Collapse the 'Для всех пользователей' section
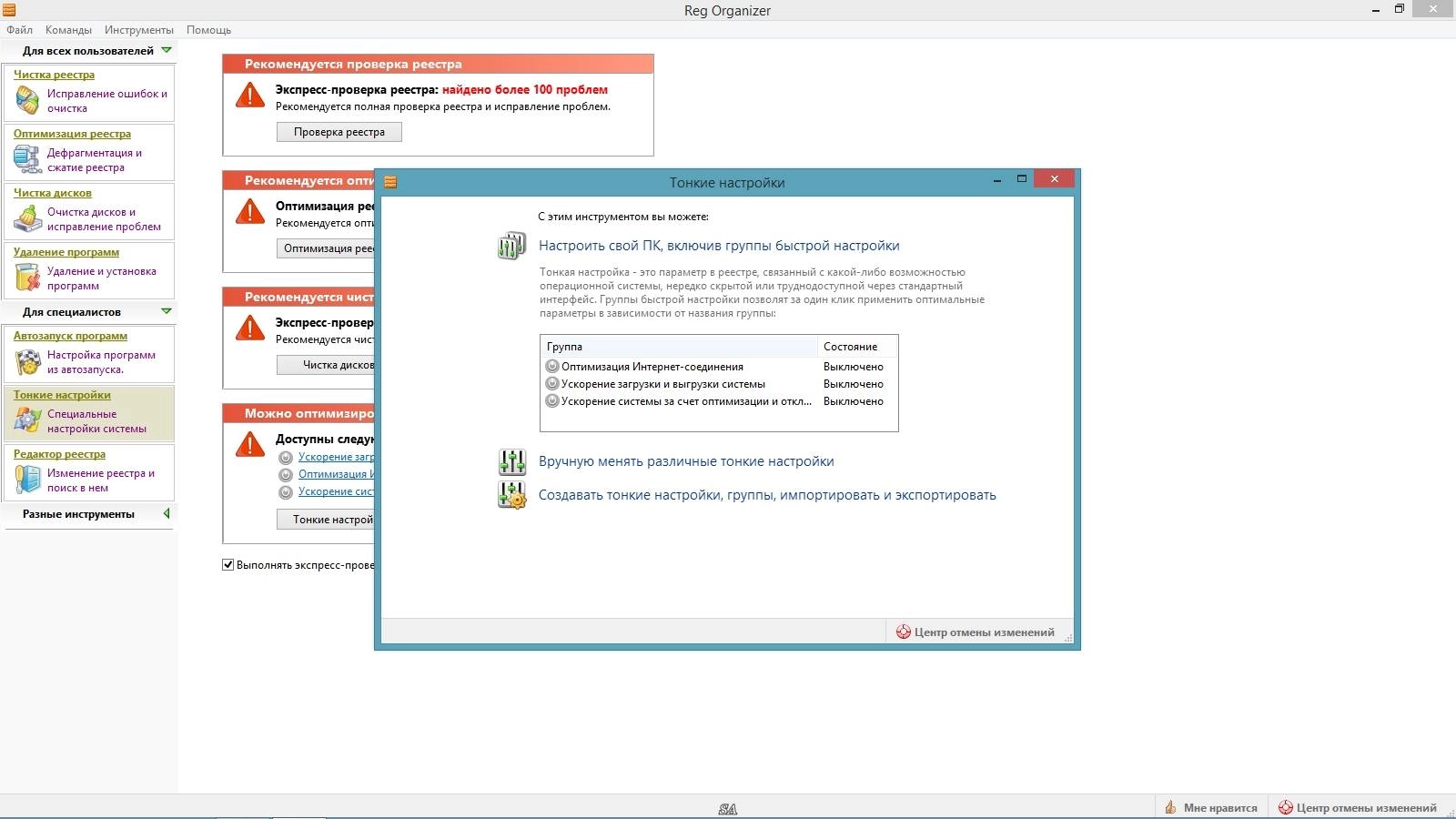This screenshot has height=819, width=1456. pos(167,50)
